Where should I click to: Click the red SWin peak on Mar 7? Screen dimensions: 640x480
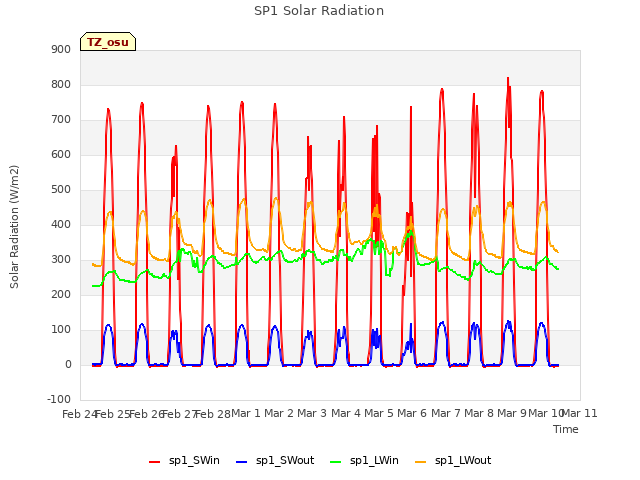(442, 89)
